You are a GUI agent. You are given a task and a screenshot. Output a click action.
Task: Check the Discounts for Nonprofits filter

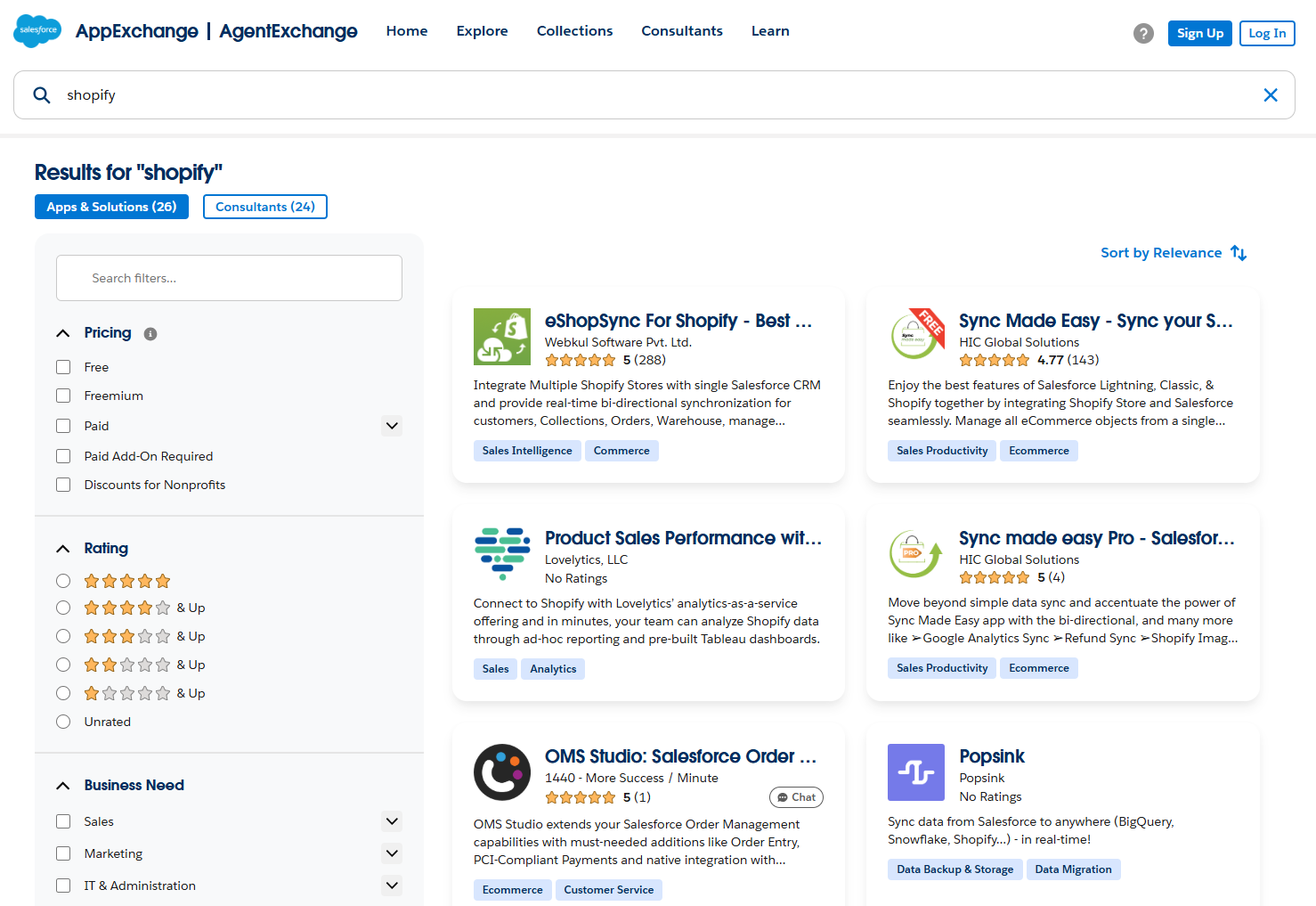click(x=63, y=485)
